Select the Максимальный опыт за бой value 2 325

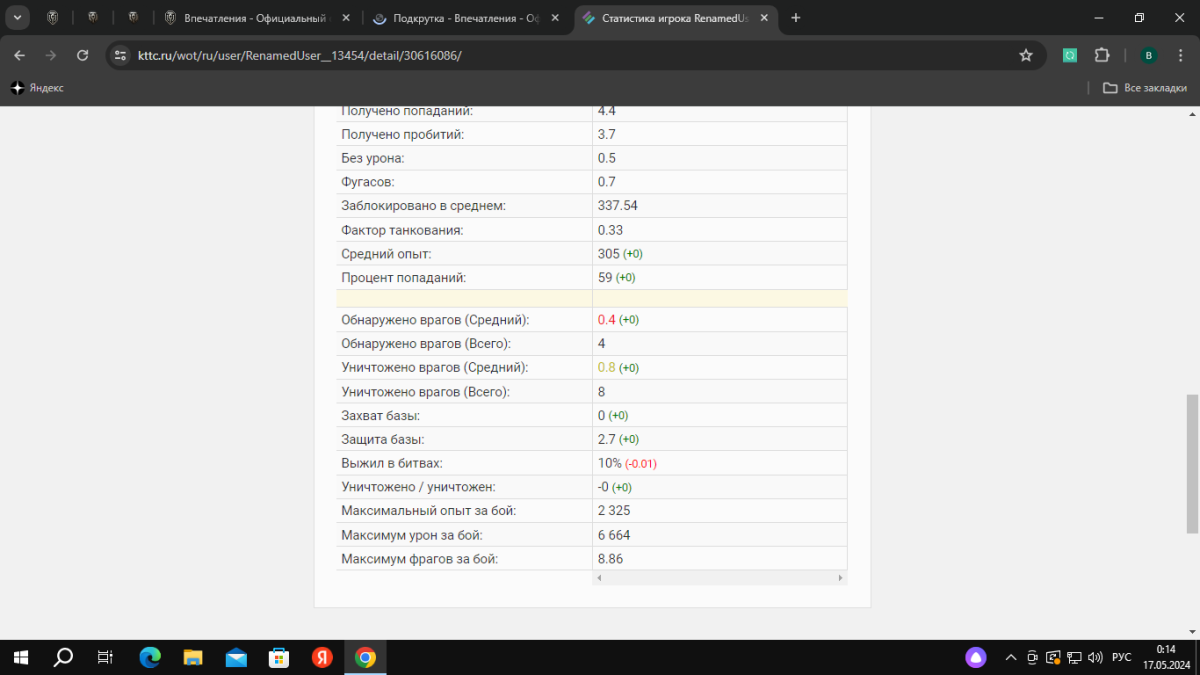point(614,511)
